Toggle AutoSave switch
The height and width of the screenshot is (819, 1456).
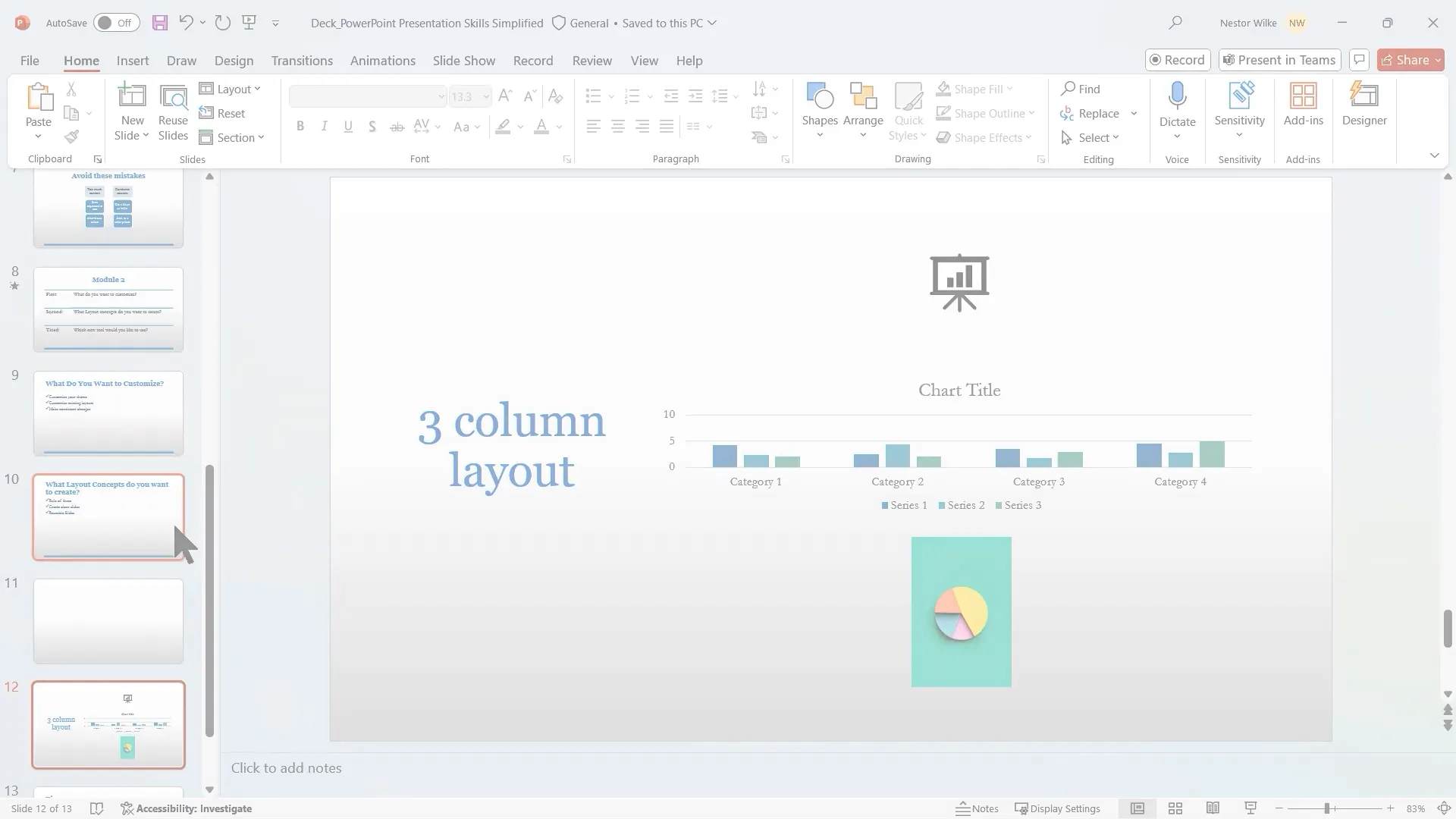(116, 23)
